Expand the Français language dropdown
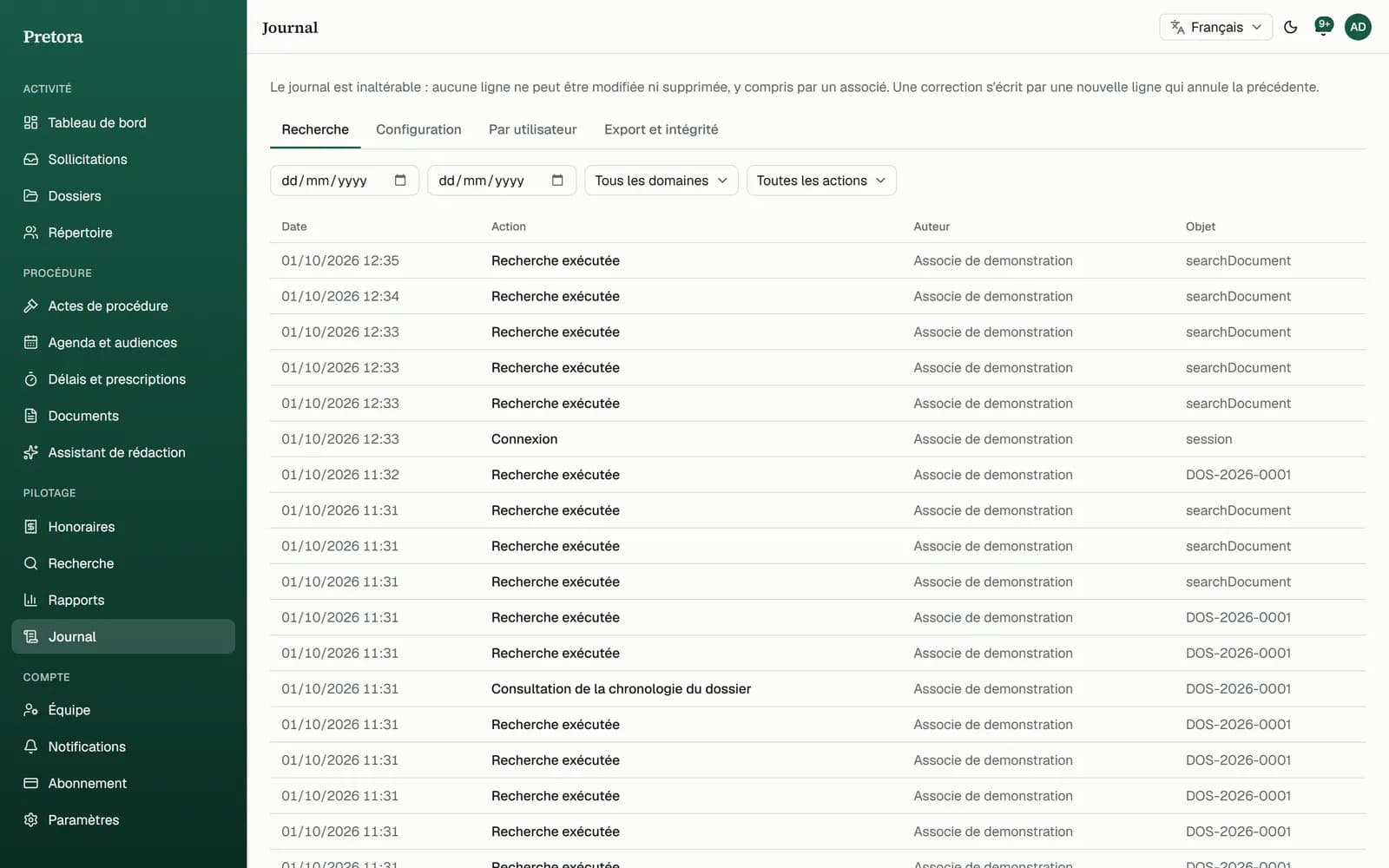 [x=1215, y=27]
